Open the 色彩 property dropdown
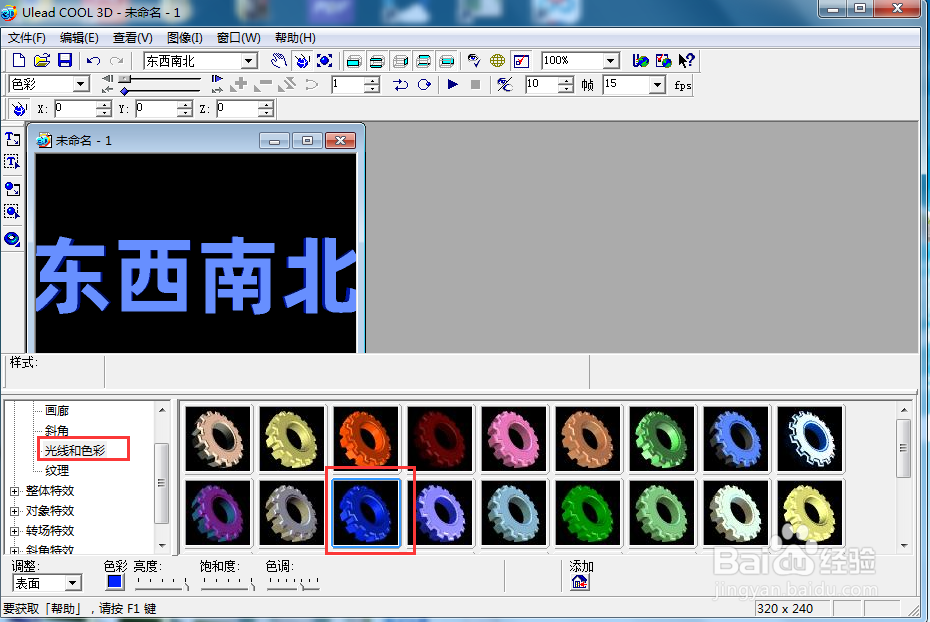The width and height of the screenshot is (930, 622). click(x=81, y=84)
